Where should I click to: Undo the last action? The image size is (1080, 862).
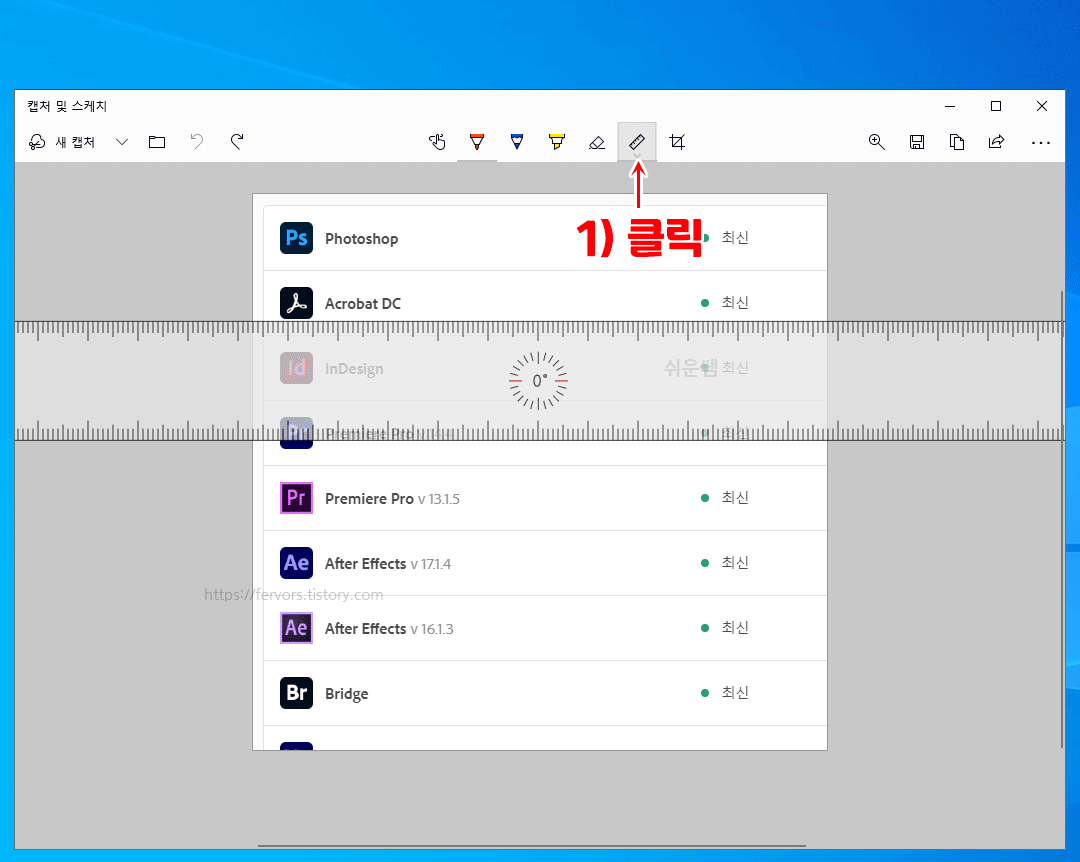pos(197,142)
